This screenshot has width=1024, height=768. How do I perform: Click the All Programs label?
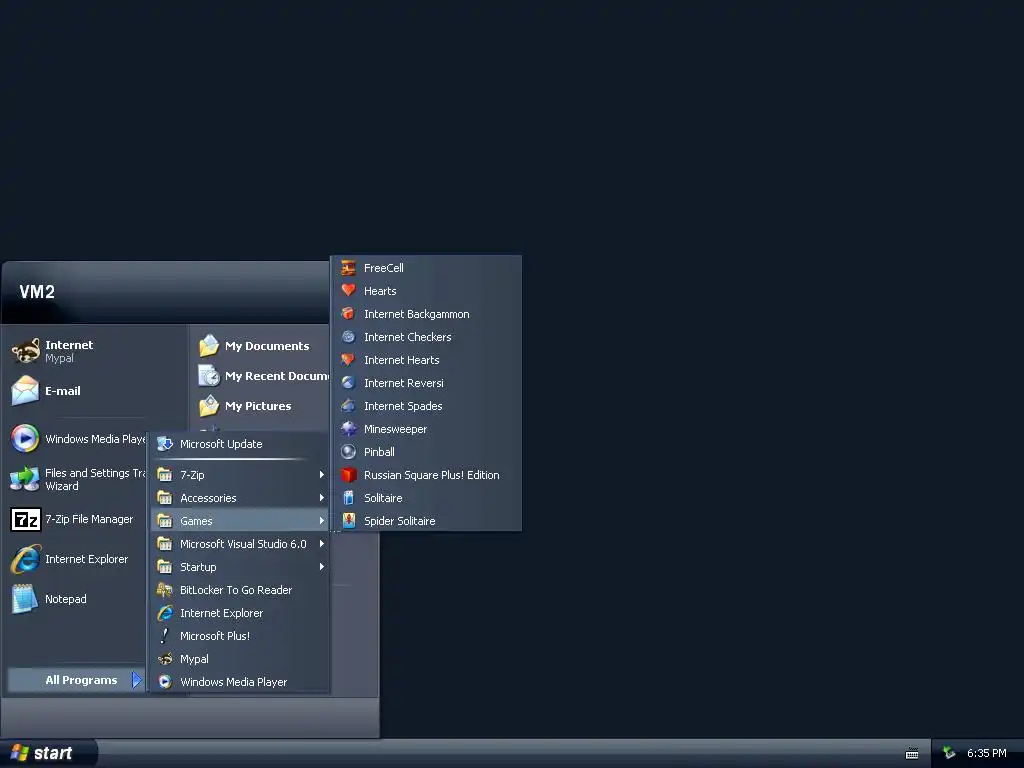click(x=81, y=680)
